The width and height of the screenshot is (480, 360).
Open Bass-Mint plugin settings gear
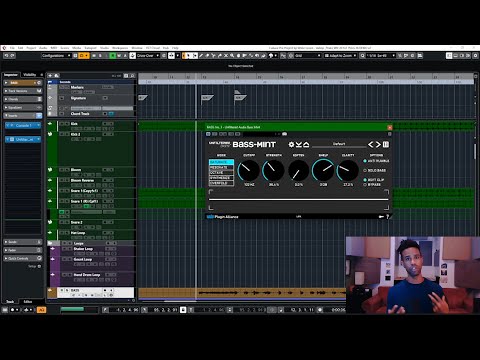tap(291, 144)
